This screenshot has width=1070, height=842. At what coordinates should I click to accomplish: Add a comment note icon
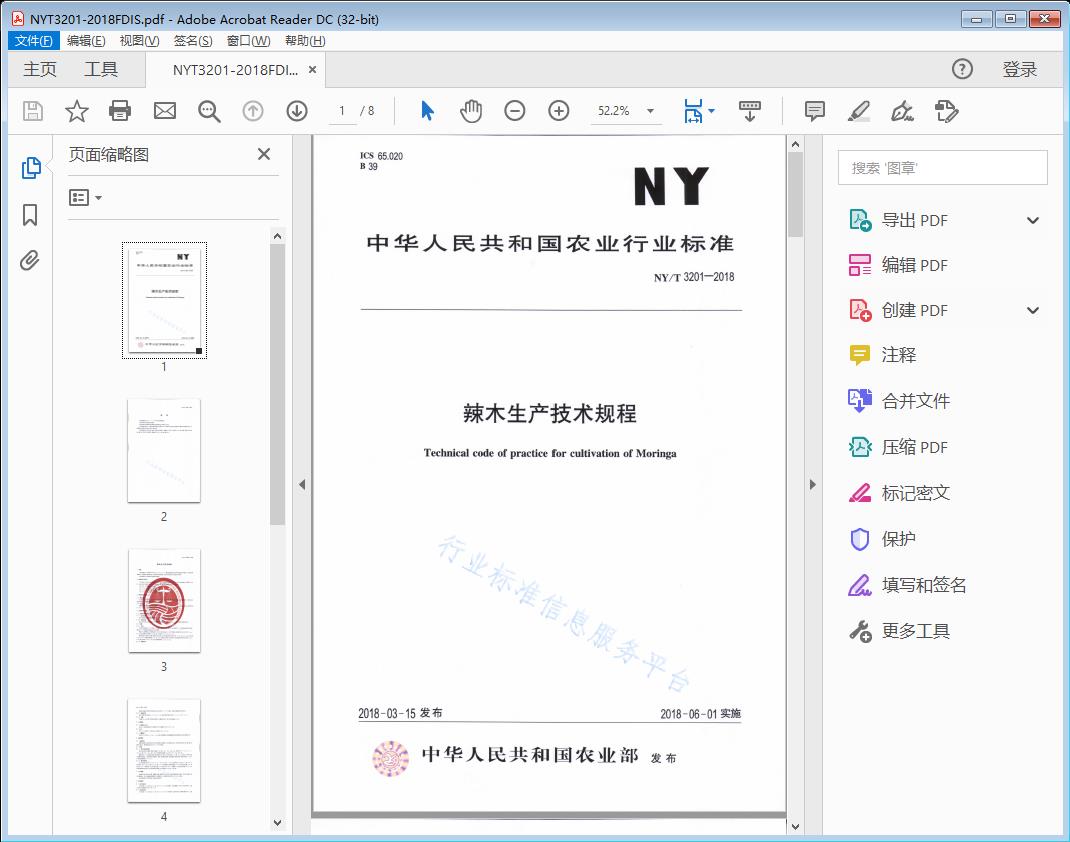(815, 111)
